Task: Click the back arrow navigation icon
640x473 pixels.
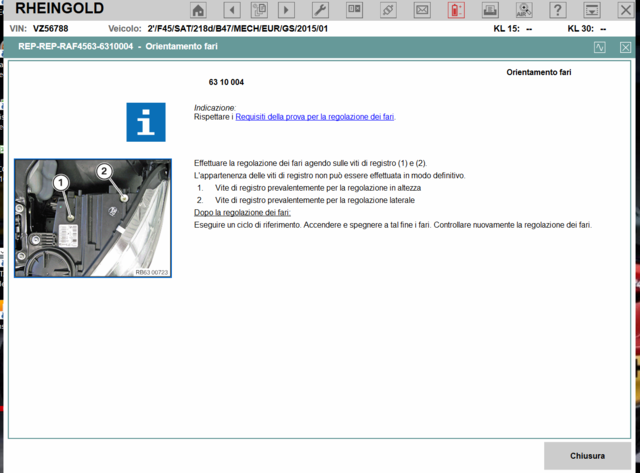Action: [231, 10]
